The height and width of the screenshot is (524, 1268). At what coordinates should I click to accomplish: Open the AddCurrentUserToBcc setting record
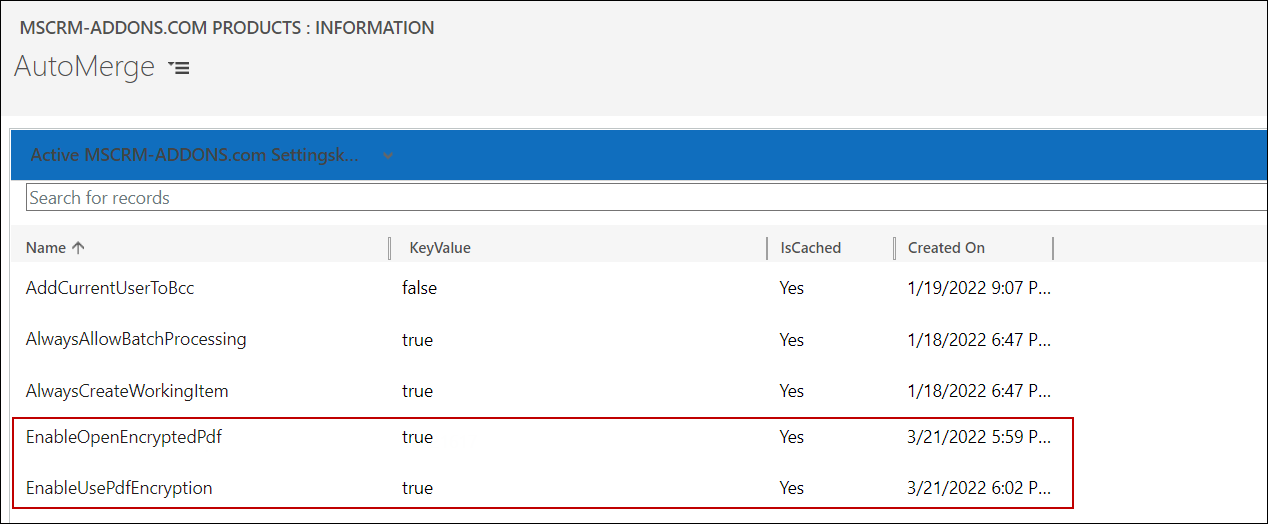[110, 288]
